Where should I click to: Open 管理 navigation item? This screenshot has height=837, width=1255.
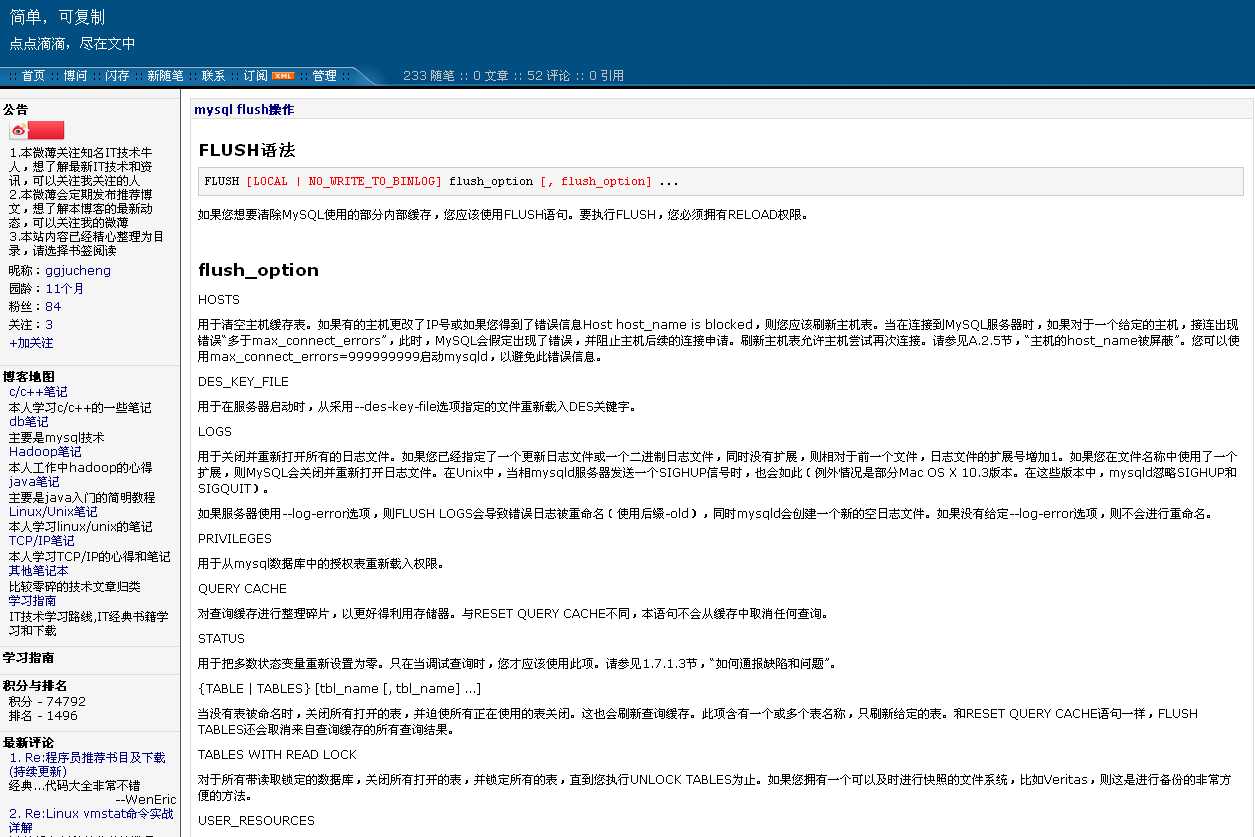click(x=324, y=76)
